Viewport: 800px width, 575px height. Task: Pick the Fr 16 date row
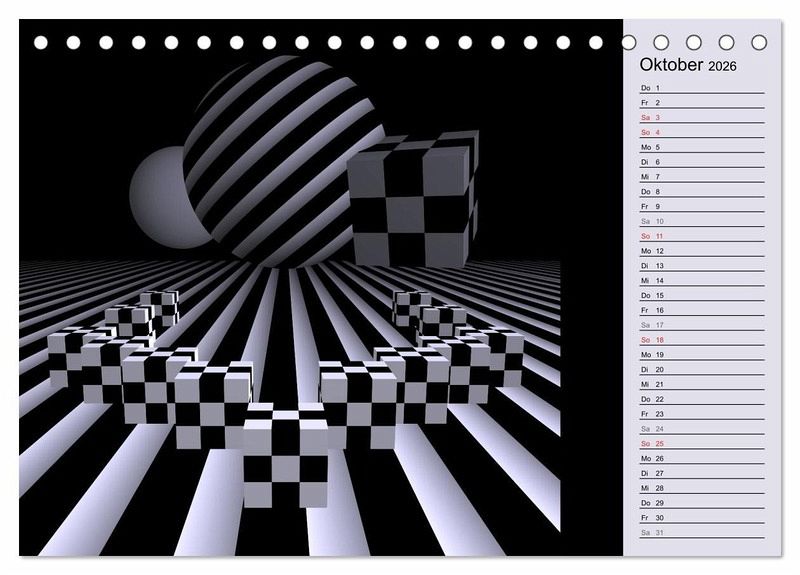coord(702,310)
